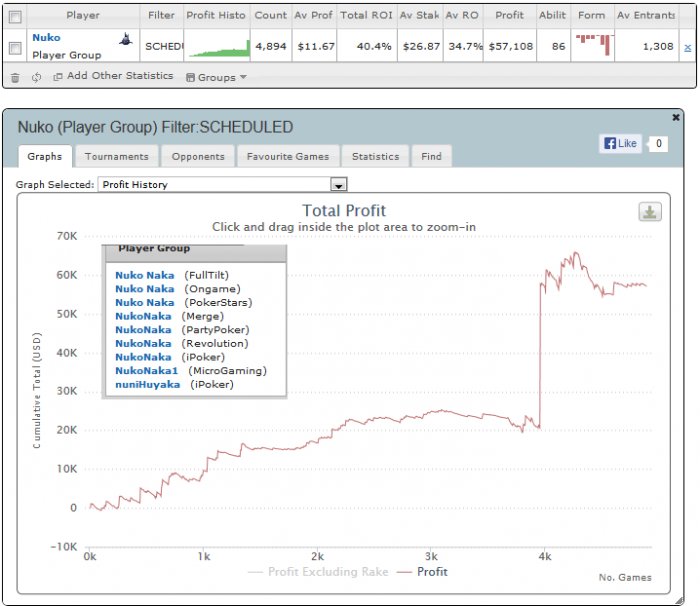
Task: Open NukoNaka1 (MicroGaming) link
Action: (x=146, y=371)
